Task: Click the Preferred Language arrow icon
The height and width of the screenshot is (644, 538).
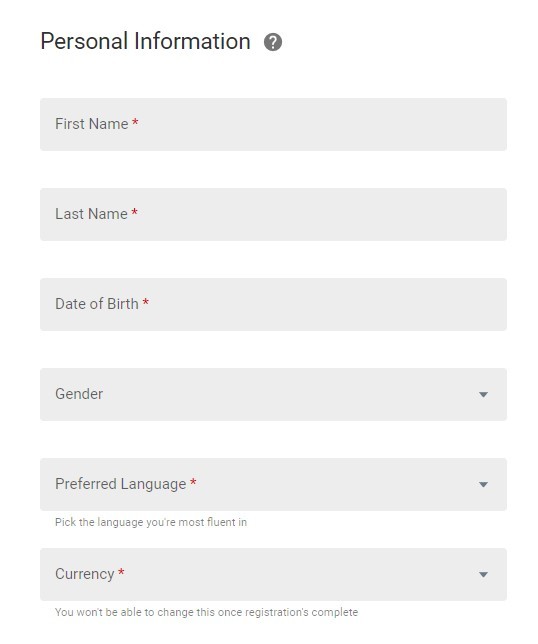Action: (x=483, y=485)
